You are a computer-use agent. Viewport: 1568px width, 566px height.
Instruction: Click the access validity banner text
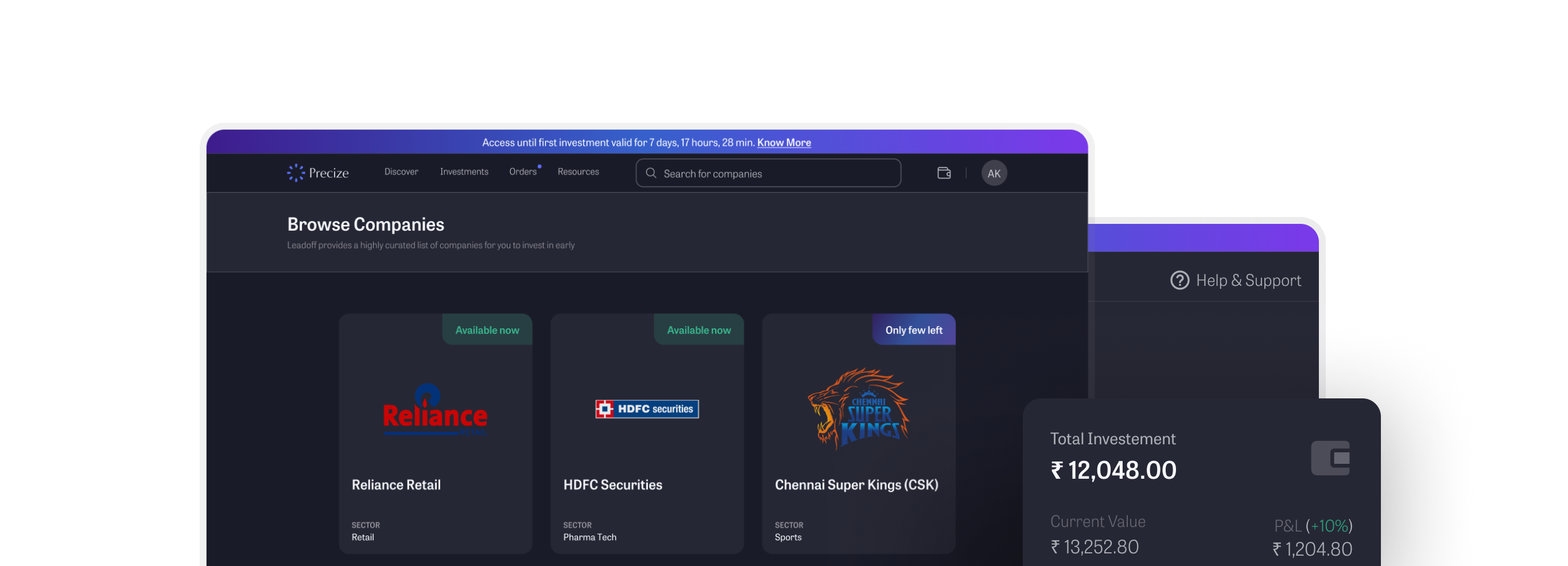(619, 142)
